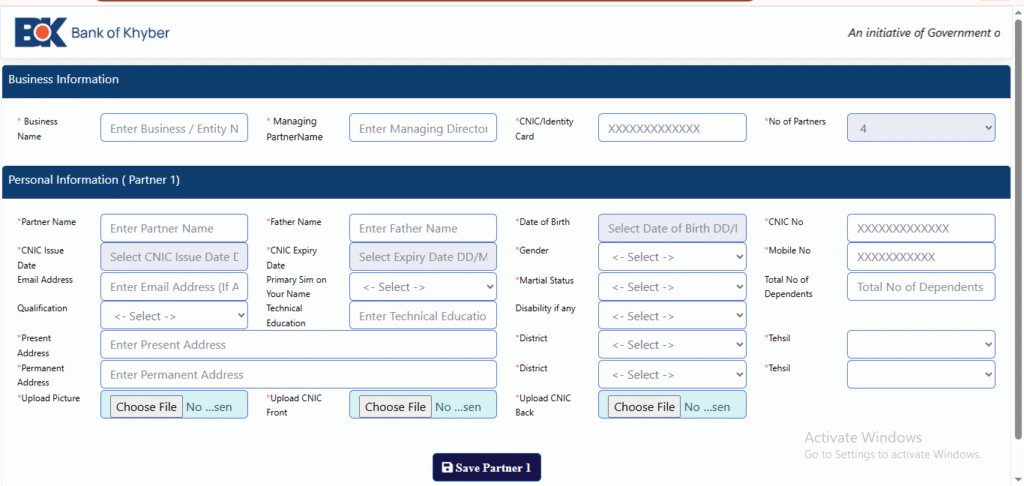The height and width of the screenshot is (486, 1024).
Task: Click the "An initiative of Government" text
Action: point(923,33)
